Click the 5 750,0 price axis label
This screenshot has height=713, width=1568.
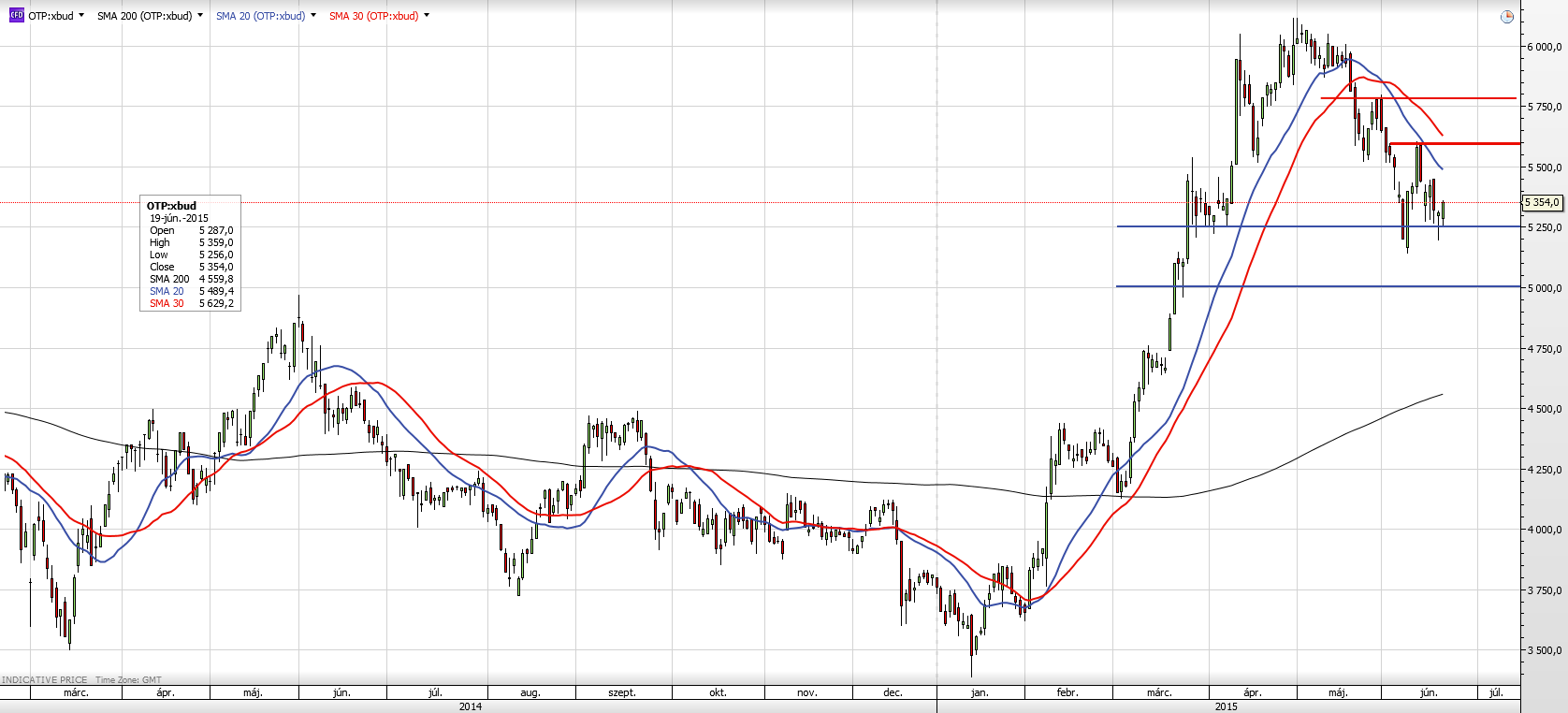(x=1545, y=107)
